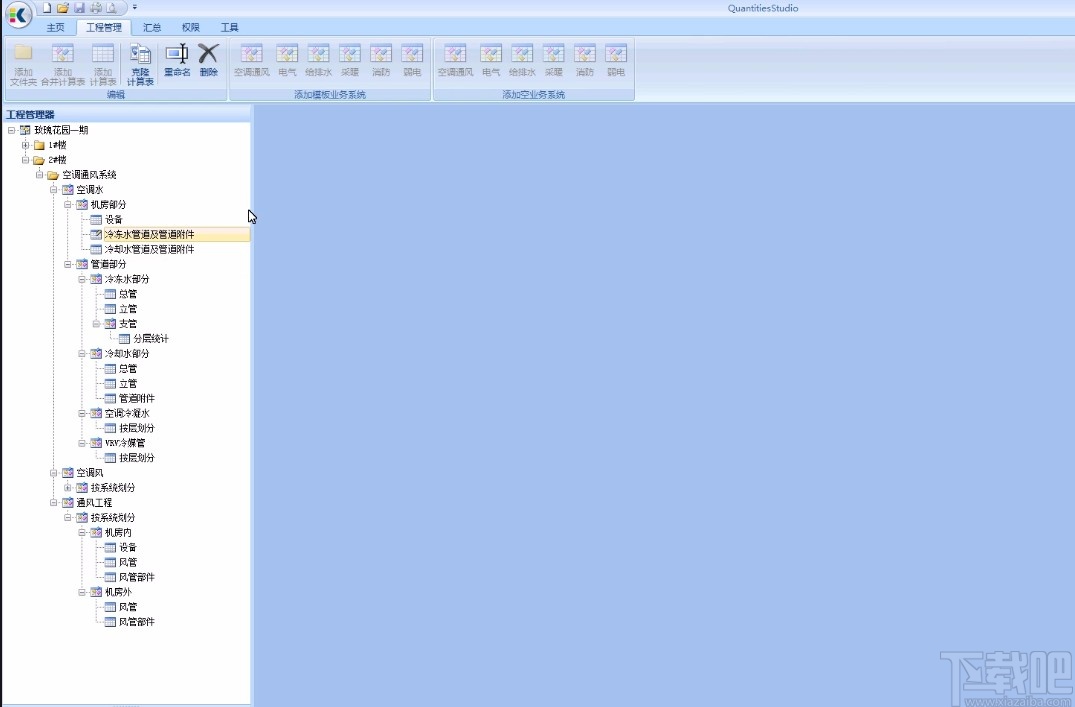The width and height of the screenshot is (1075, 707).
Task: Click the Open folder quick-access icon
Action: coord(63,8)
